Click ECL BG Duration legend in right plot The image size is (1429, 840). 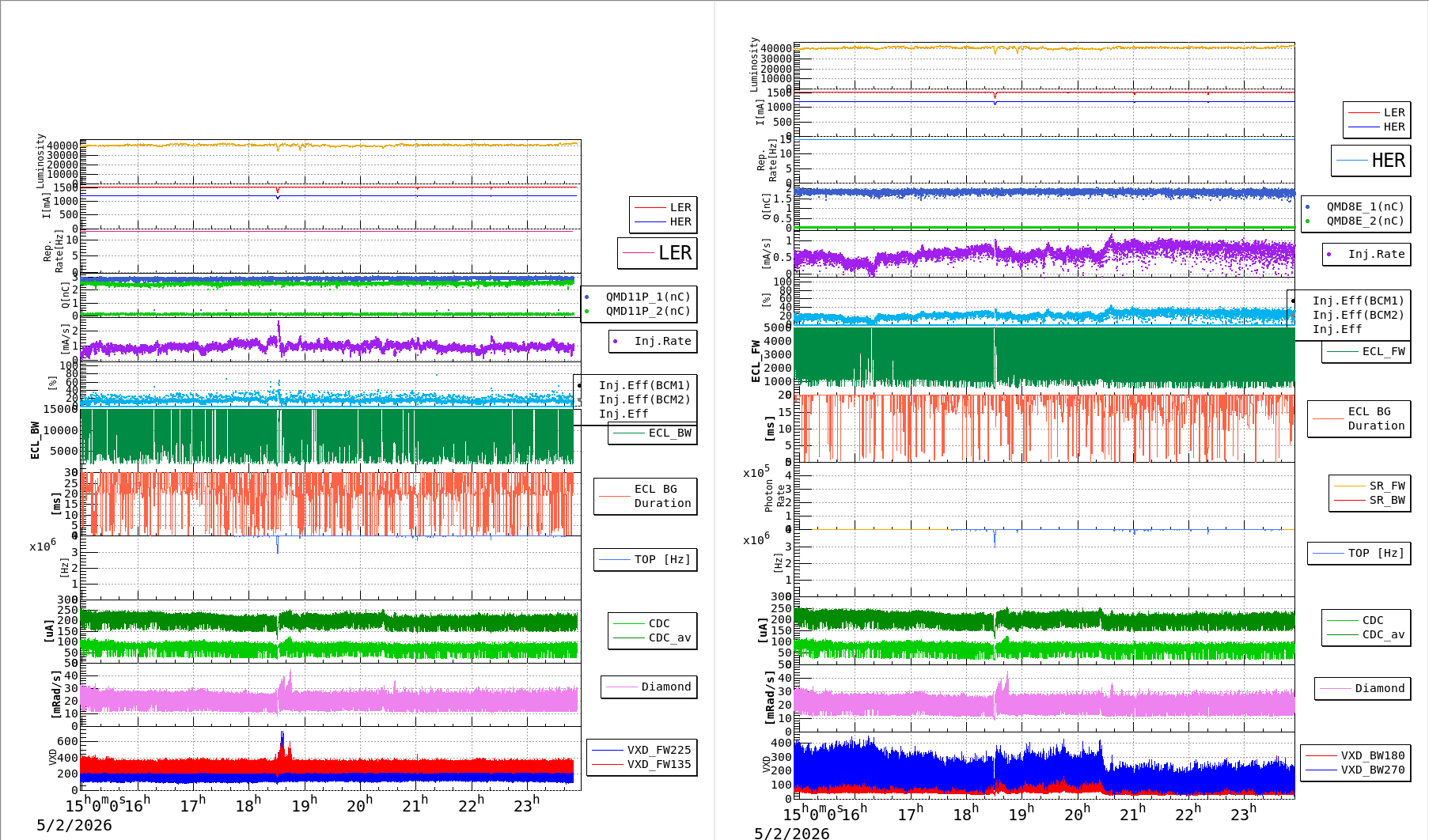1359,418
